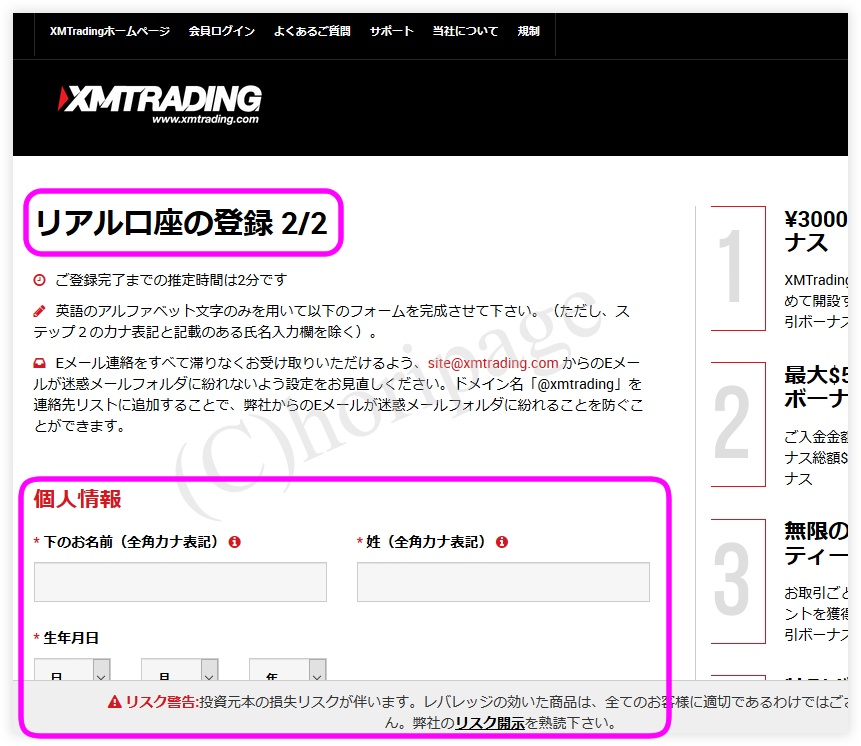Click the XMTrading logo
The height and width of the screenshot is (746, 861).
coord(159,104)
